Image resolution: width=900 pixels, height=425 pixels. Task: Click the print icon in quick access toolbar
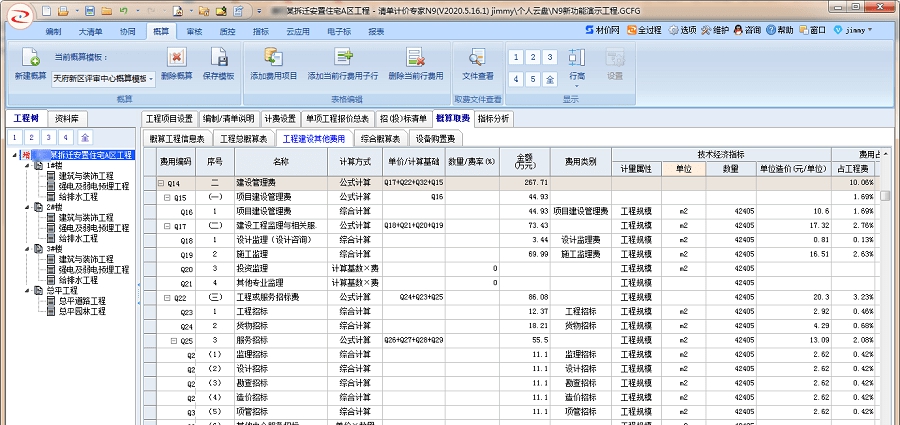tap(63, 11)
